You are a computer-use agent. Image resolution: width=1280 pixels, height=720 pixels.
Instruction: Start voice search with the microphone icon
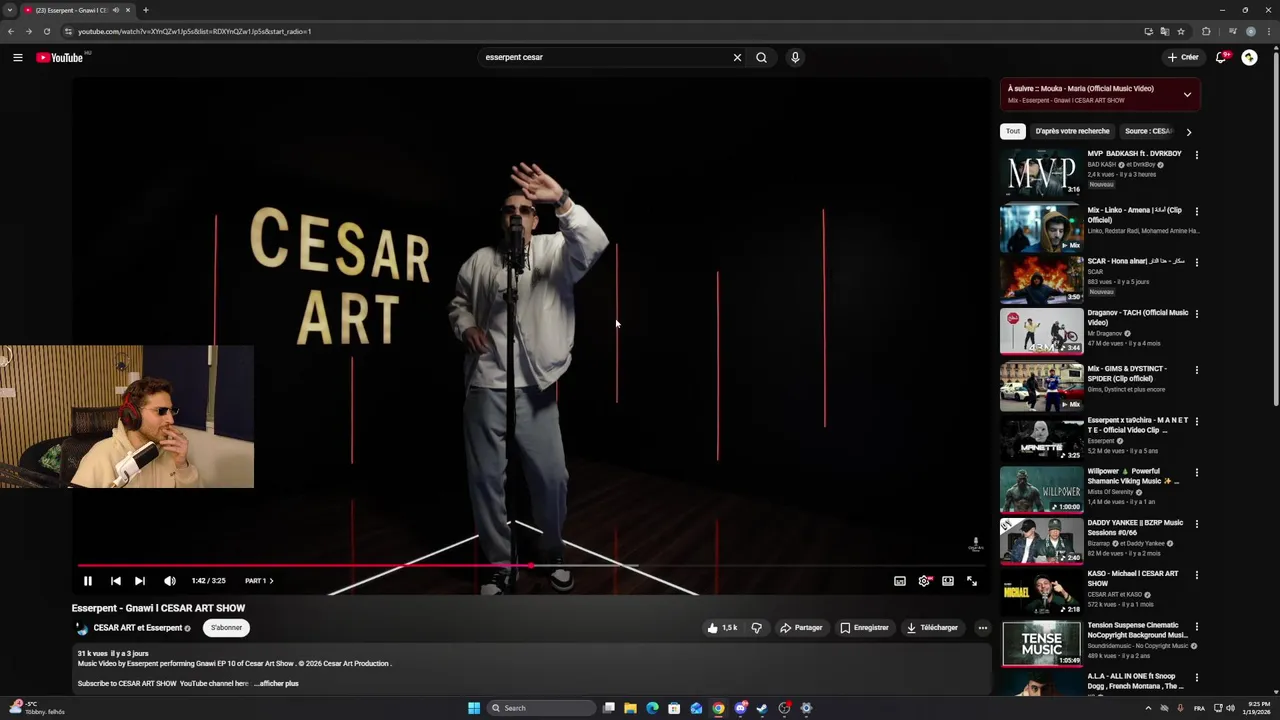(x=795, y=57)
